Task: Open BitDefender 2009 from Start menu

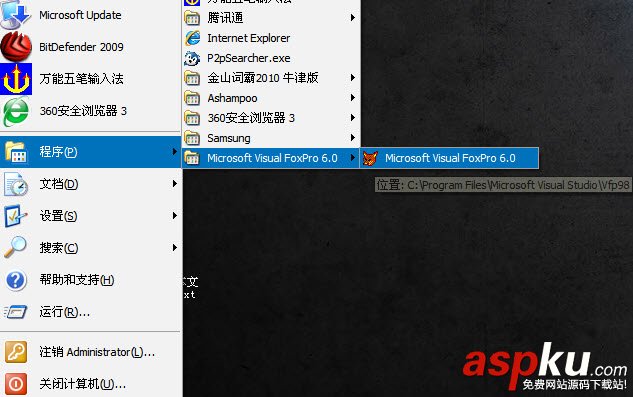Action: click(x=90, y=47)
